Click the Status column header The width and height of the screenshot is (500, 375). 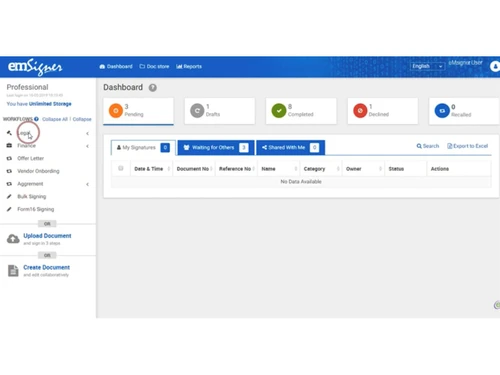[405, 169]
